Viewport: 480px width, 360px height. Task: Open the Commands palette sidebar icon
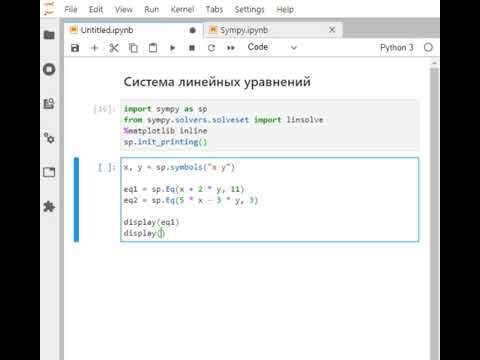[49, 104]
